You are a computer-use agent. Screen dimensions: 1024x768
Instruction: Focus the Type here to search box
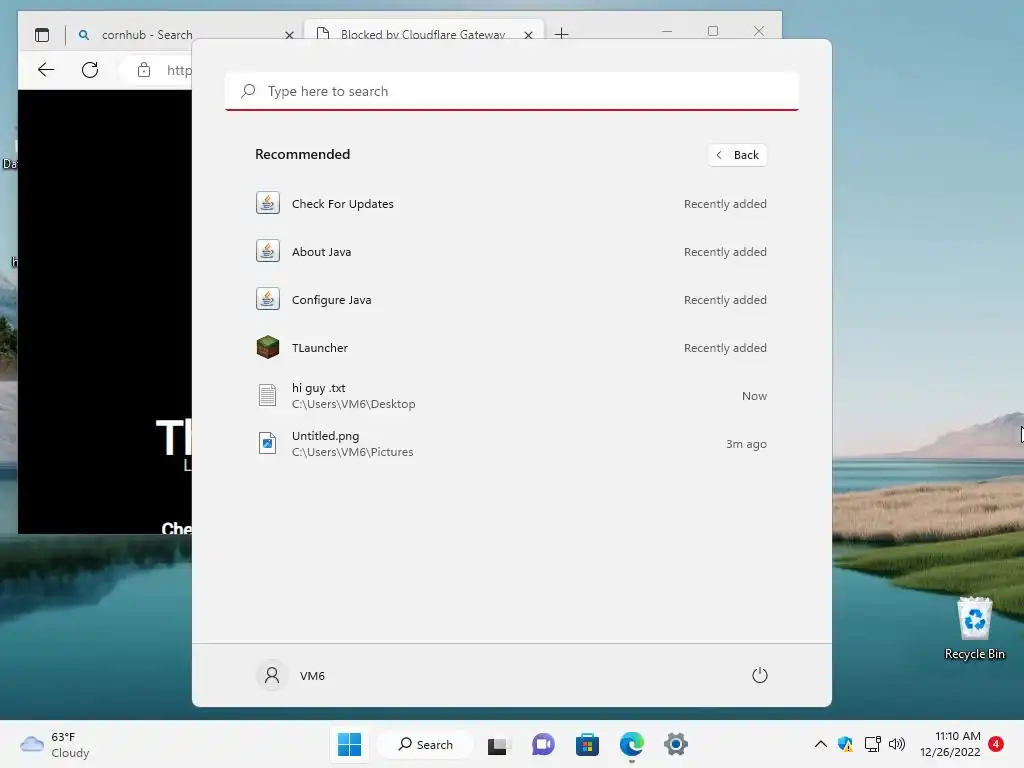pos(512,91)
